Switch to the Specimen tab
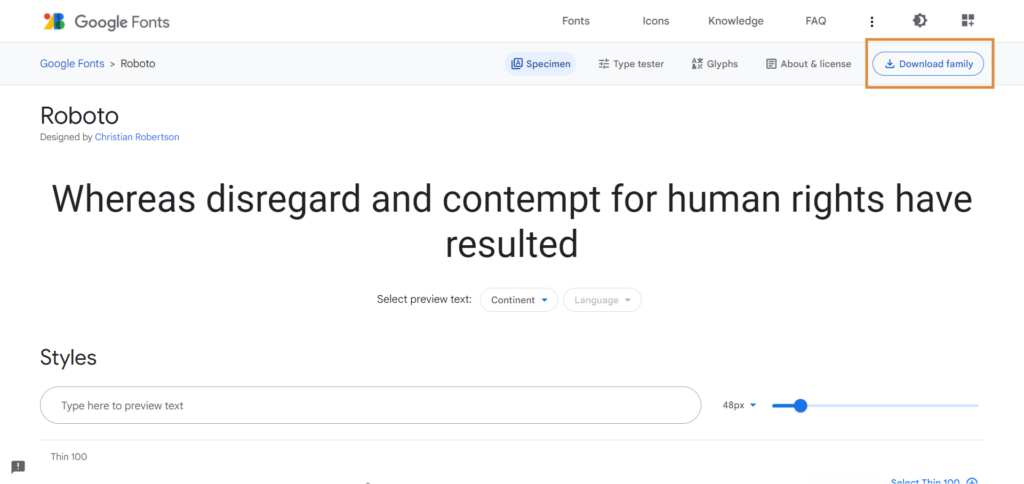Image resolution: width=1024 pixels, height=484 pixels. pyautogui.click(x=541, y=64)
